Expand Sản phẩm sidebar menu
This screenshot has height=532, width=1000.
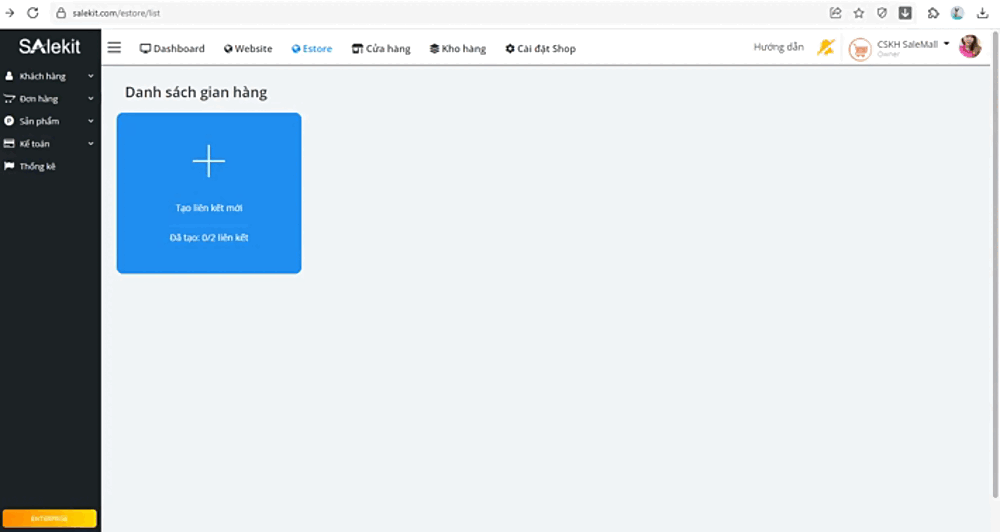click(49, 121)
